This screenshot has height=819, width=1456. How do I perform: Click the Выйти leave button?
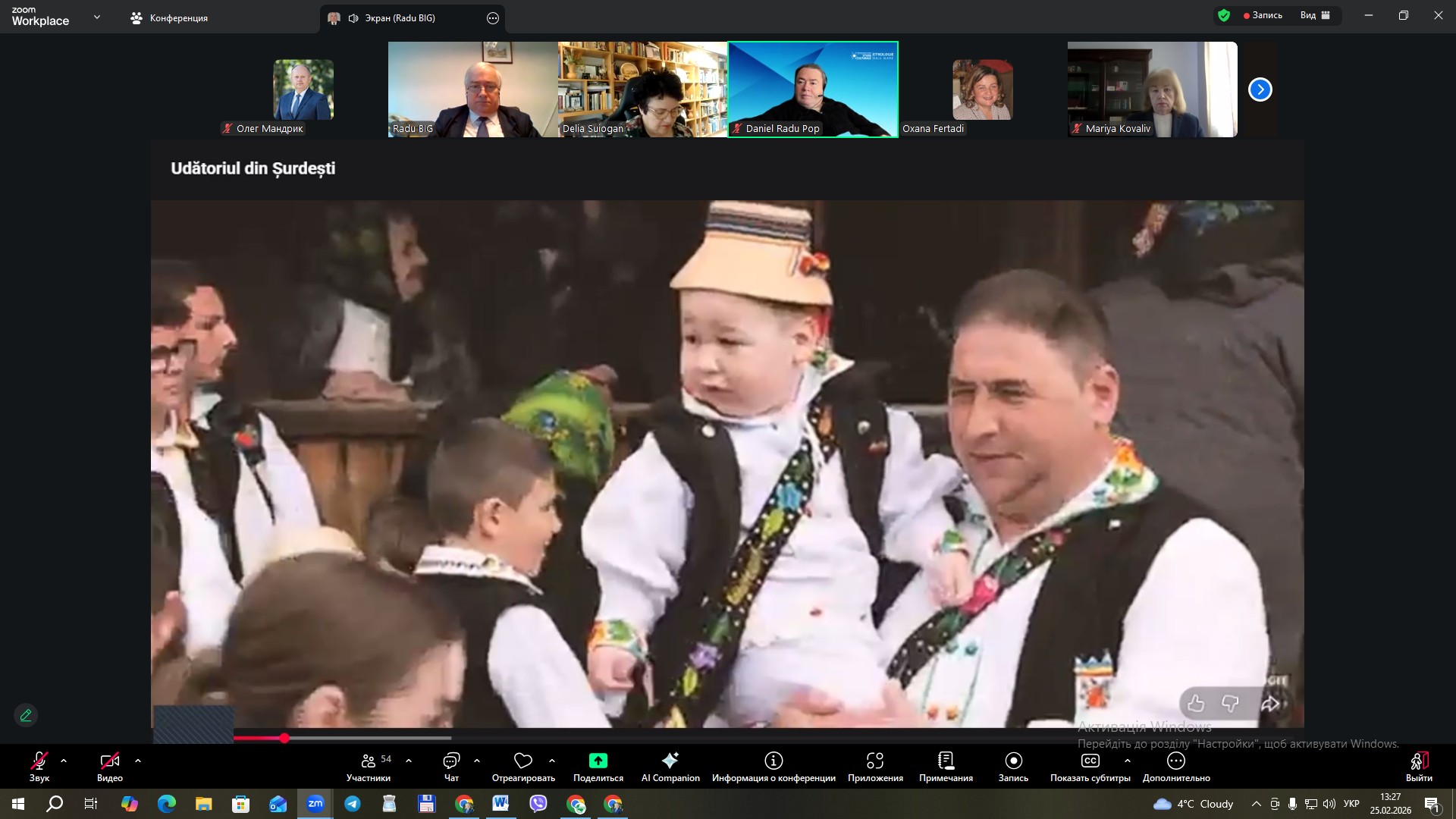[1418, 766]
